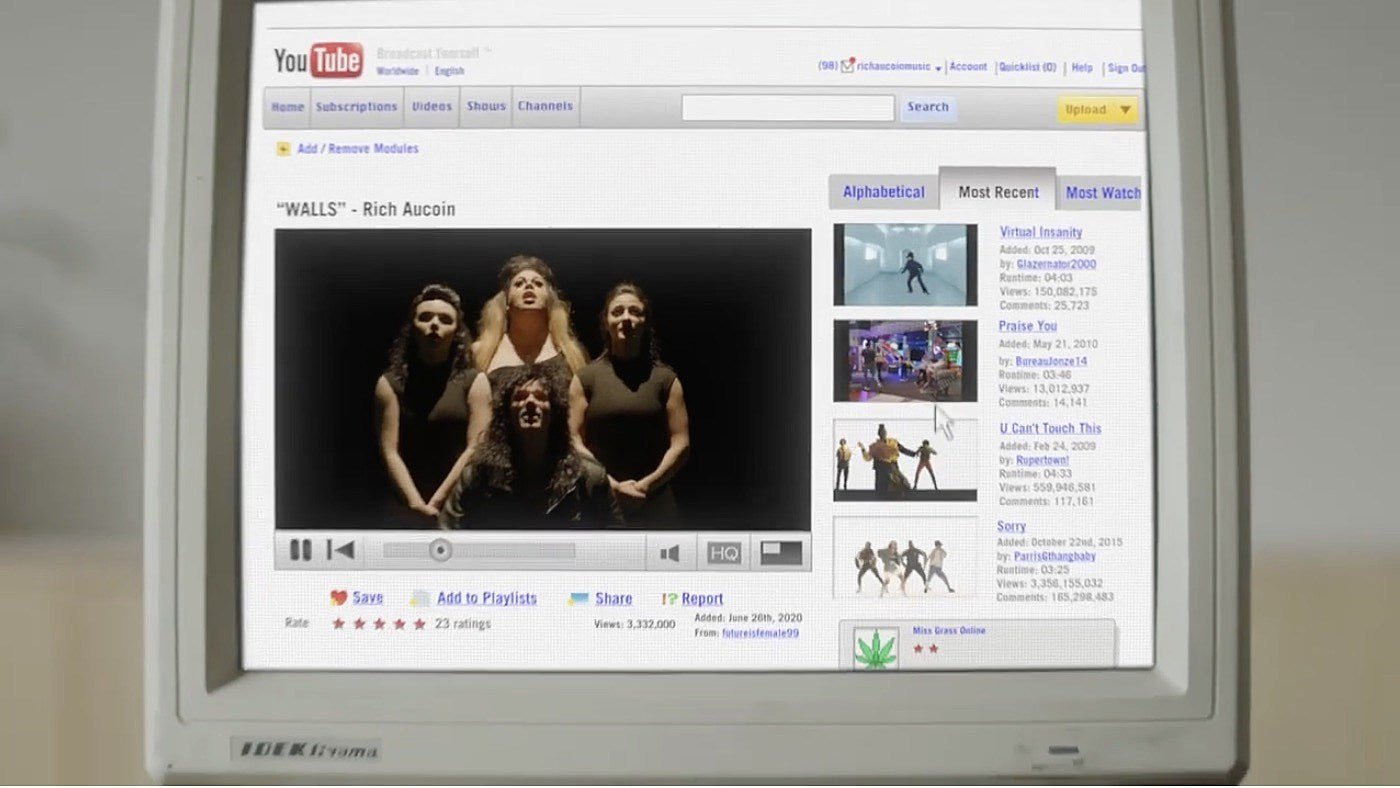Click the flag icon beside Report
Image resolution: width=1400 pixels, height=788 pixels.
tap(670, 599)
